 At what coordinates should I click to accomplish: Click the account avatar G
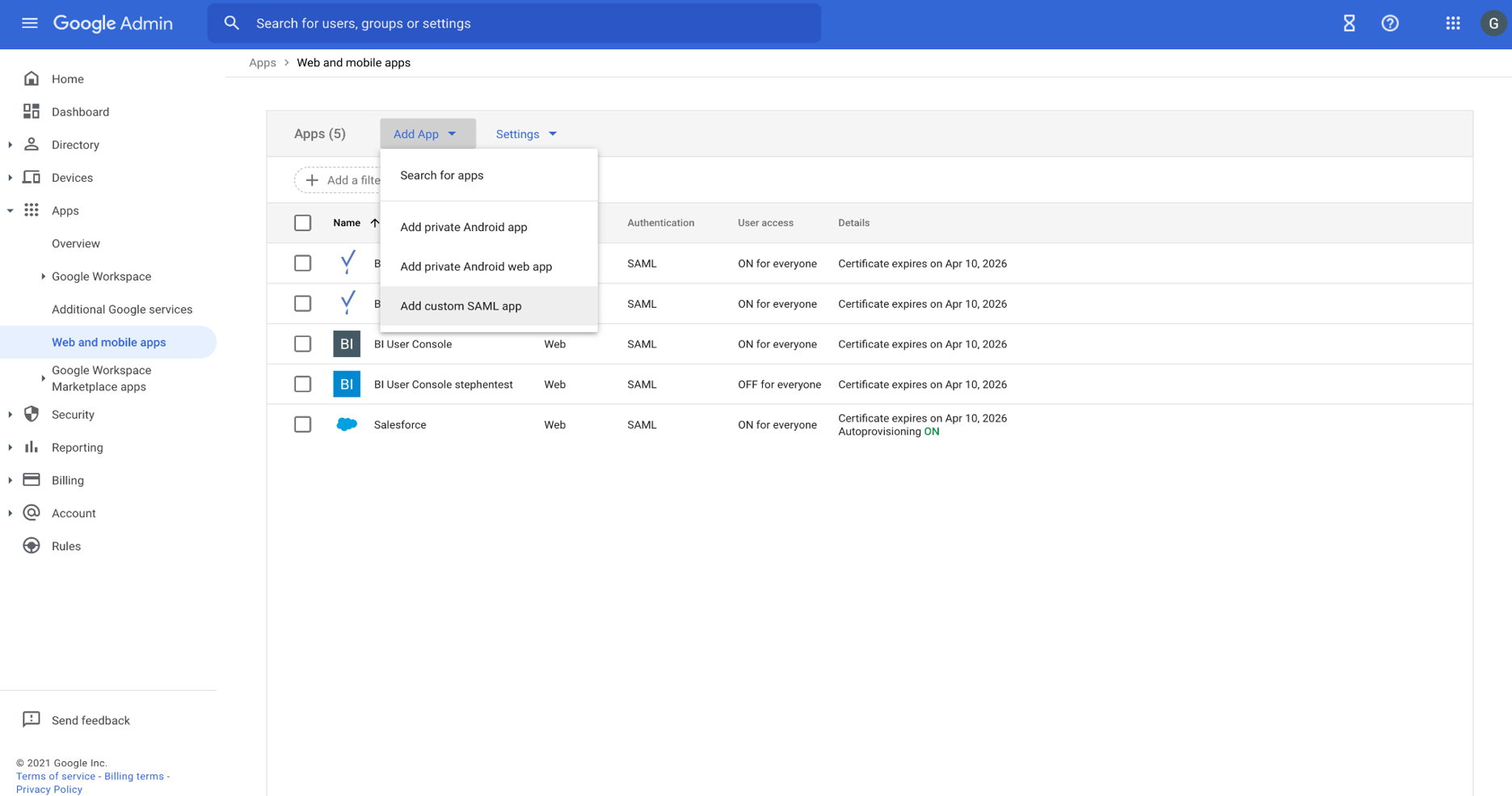coord(1493,23)
